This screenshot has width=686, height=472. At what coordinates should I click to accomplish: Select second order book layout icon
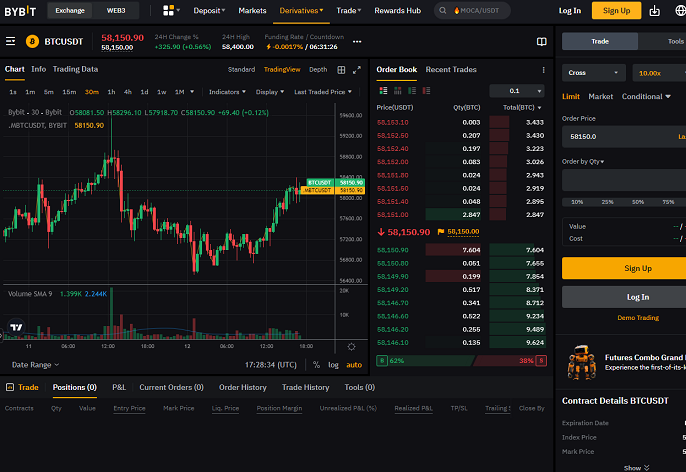(x=398, y=91)
